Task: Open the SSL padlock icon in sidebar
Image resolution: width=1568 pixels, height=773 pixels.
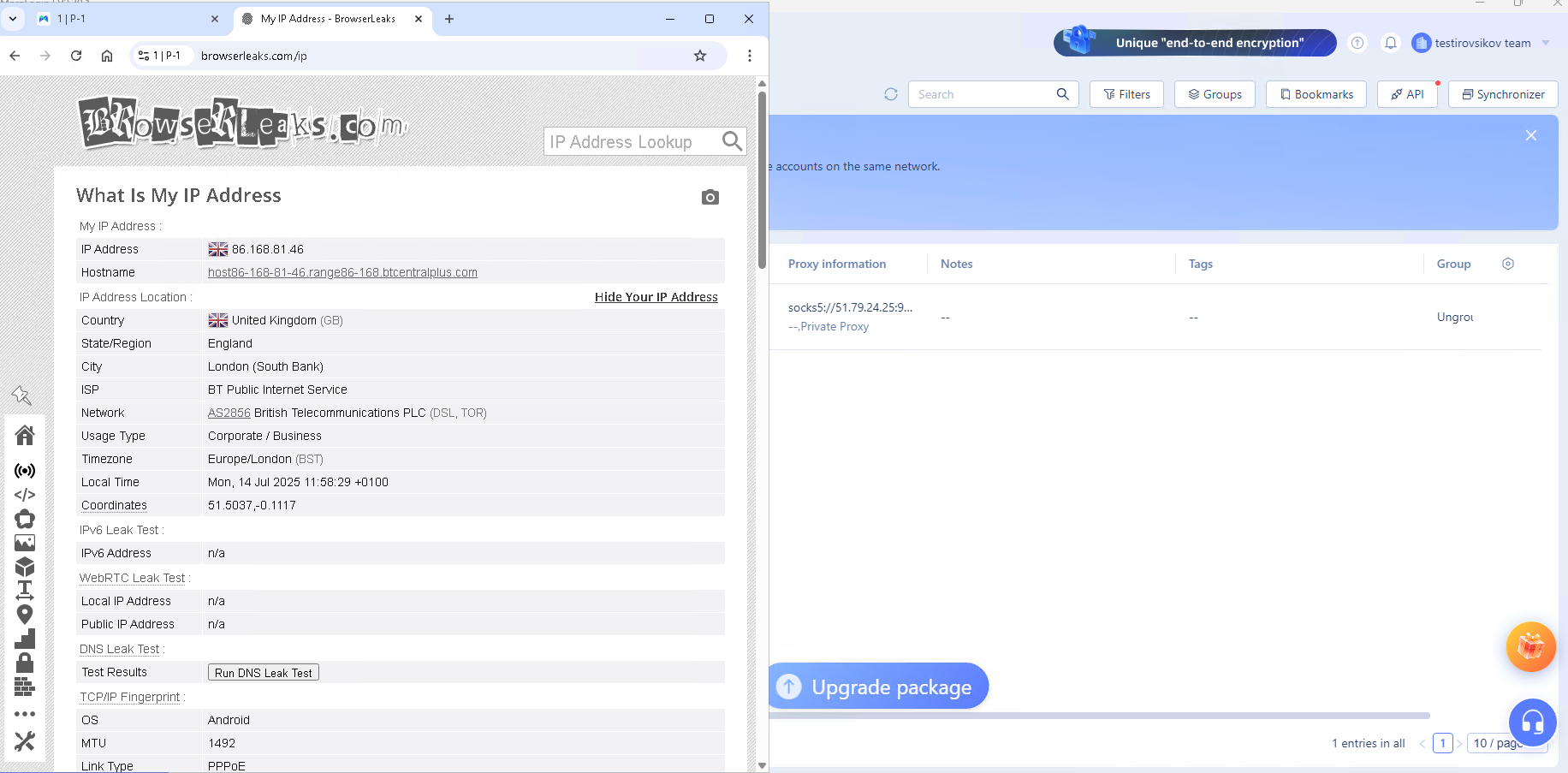Action: point(25,663)
